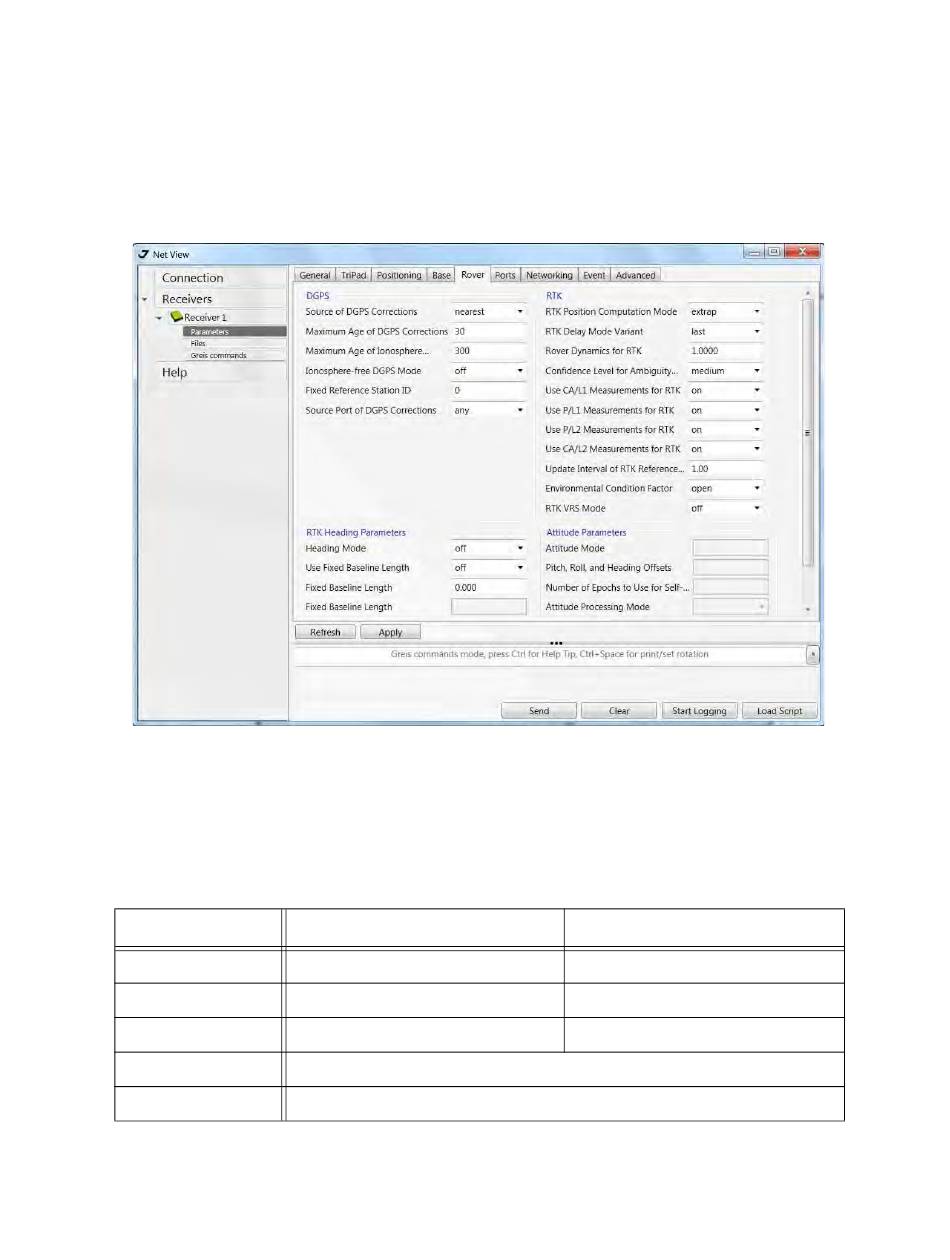Open RTK Delay Mode Variant dropdown
The width and height of the screenshot is (950, 1260).
[x=757, y=332]
